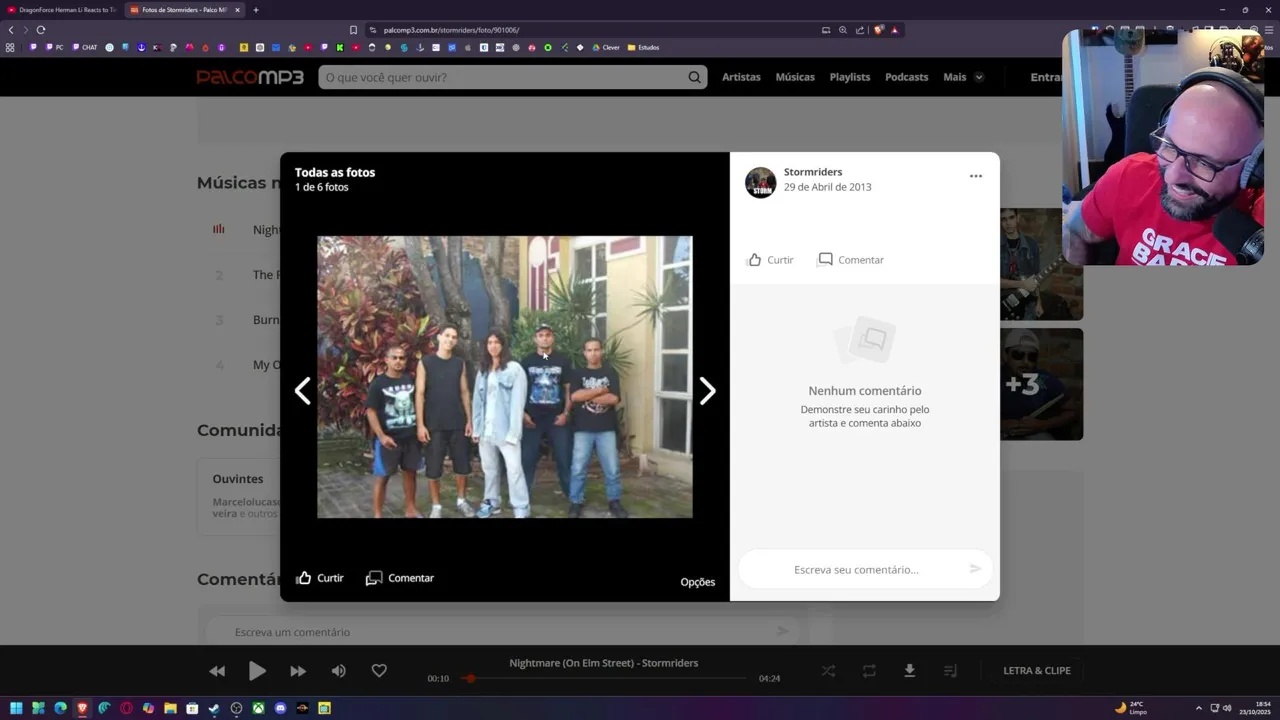Reload the page
The height and width of the screenshot is (720, 1280).
tap(40, 30)
